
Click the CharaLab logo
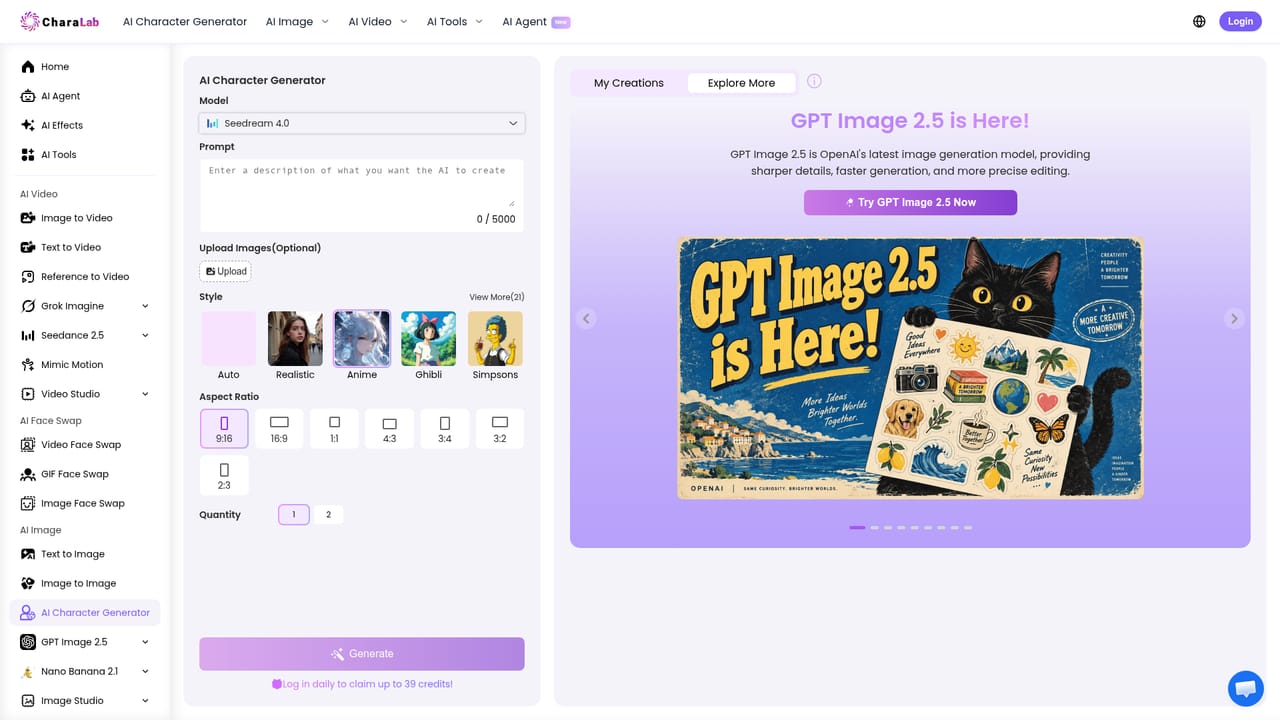point(57,21)
